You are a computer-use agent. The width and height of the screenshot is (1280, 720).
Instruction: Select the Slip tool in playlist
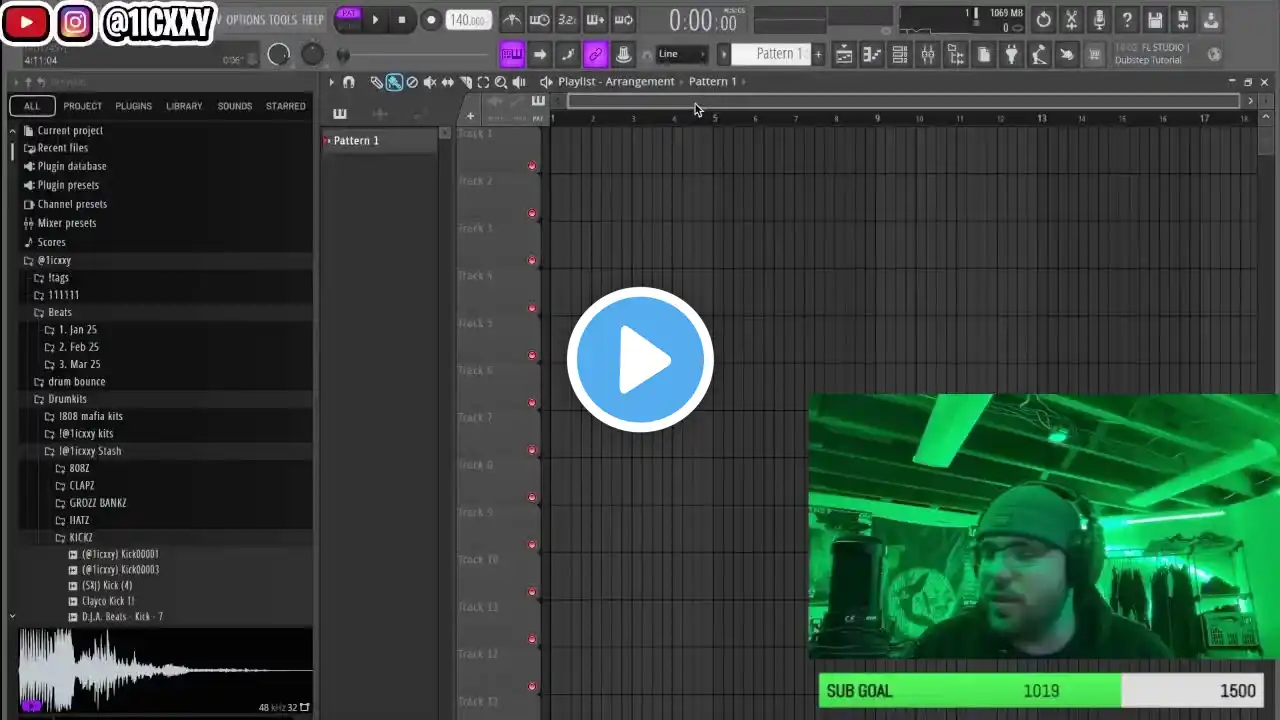point(448,82)
